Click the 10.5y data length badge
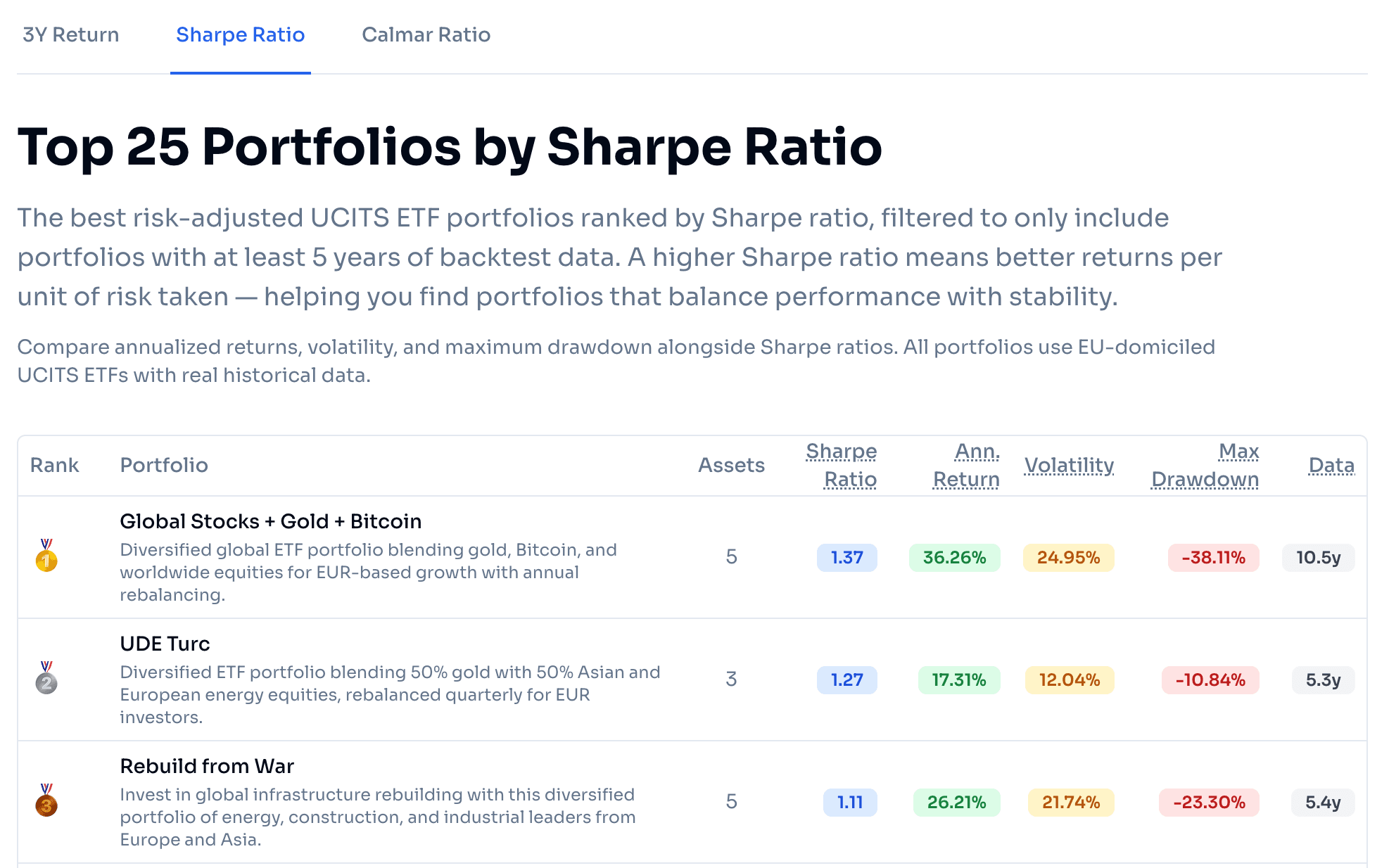This screenshot has height=868, width=1389. (x=1318, y=557)
